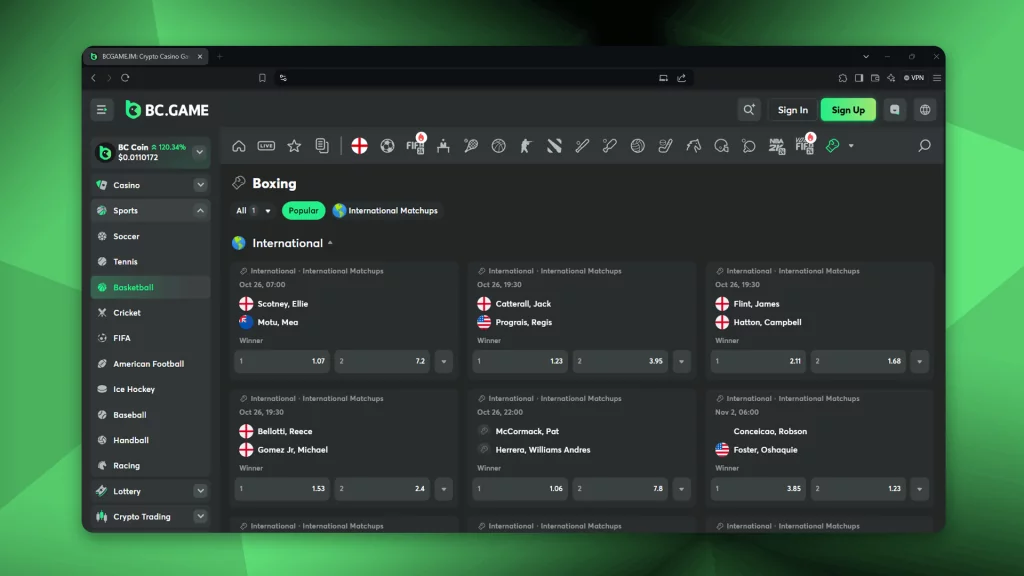
Task: Select the horse racing icon
Action: click(694, 146)
